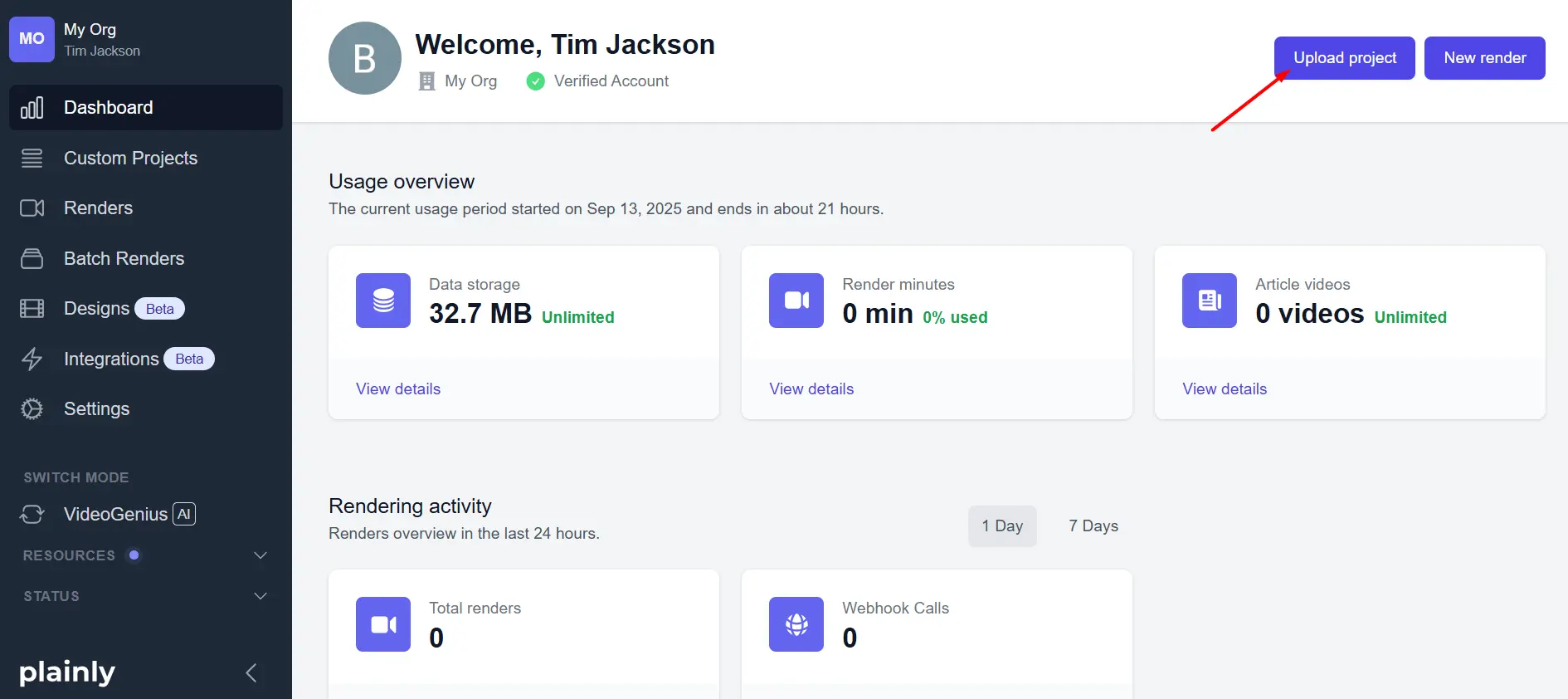The image size is (1568, 699).
Task: Click the 'Welcome, Tim Jackson' heading
Action: pos(565,45)
